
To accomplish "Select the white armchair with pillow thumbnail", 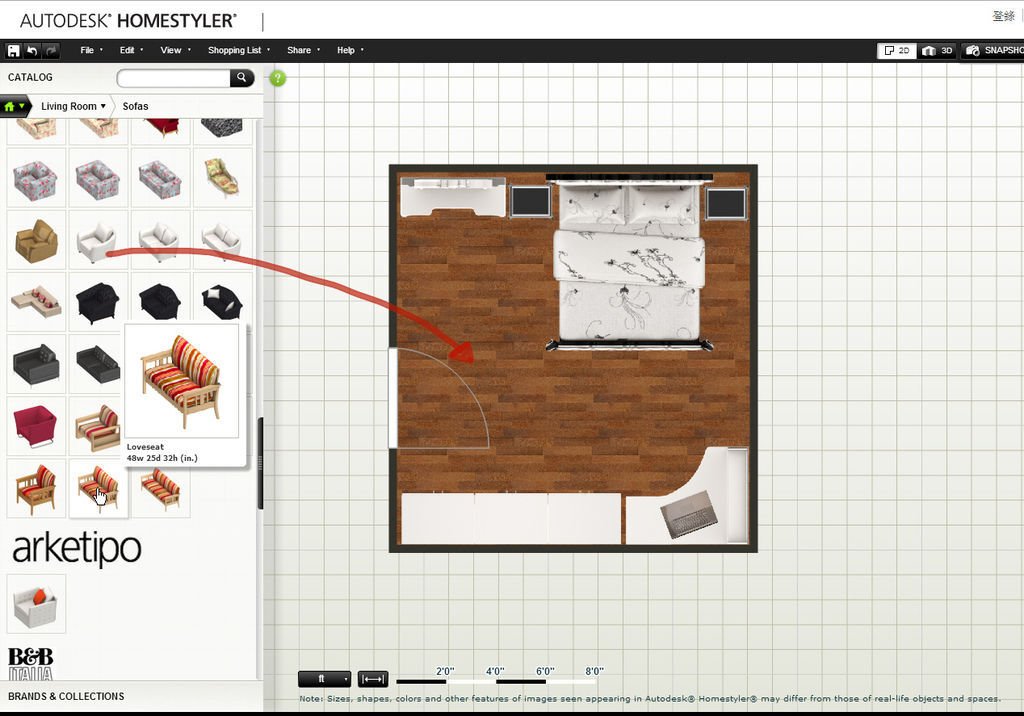I will (98, 240).
